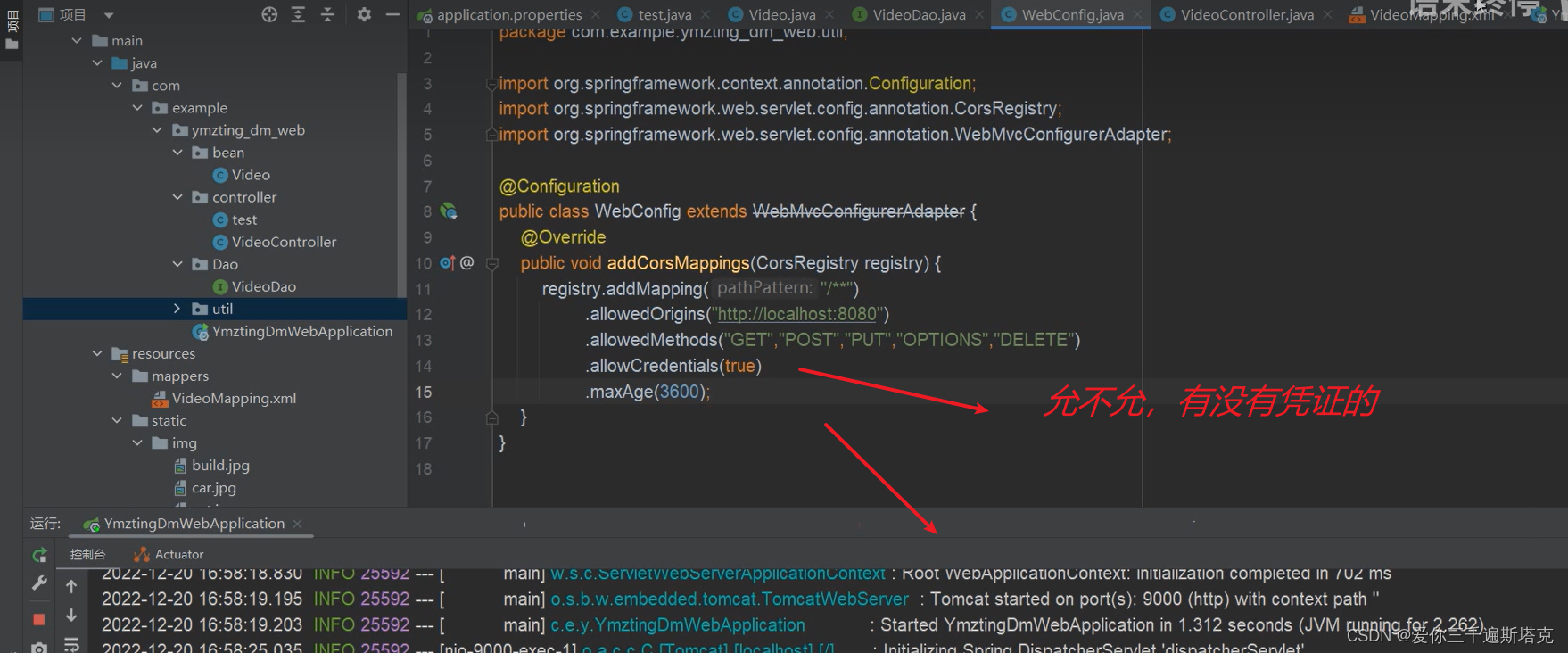Expand the util package
The width and height of the screenshot is (1568, 653).
point(177,309)
